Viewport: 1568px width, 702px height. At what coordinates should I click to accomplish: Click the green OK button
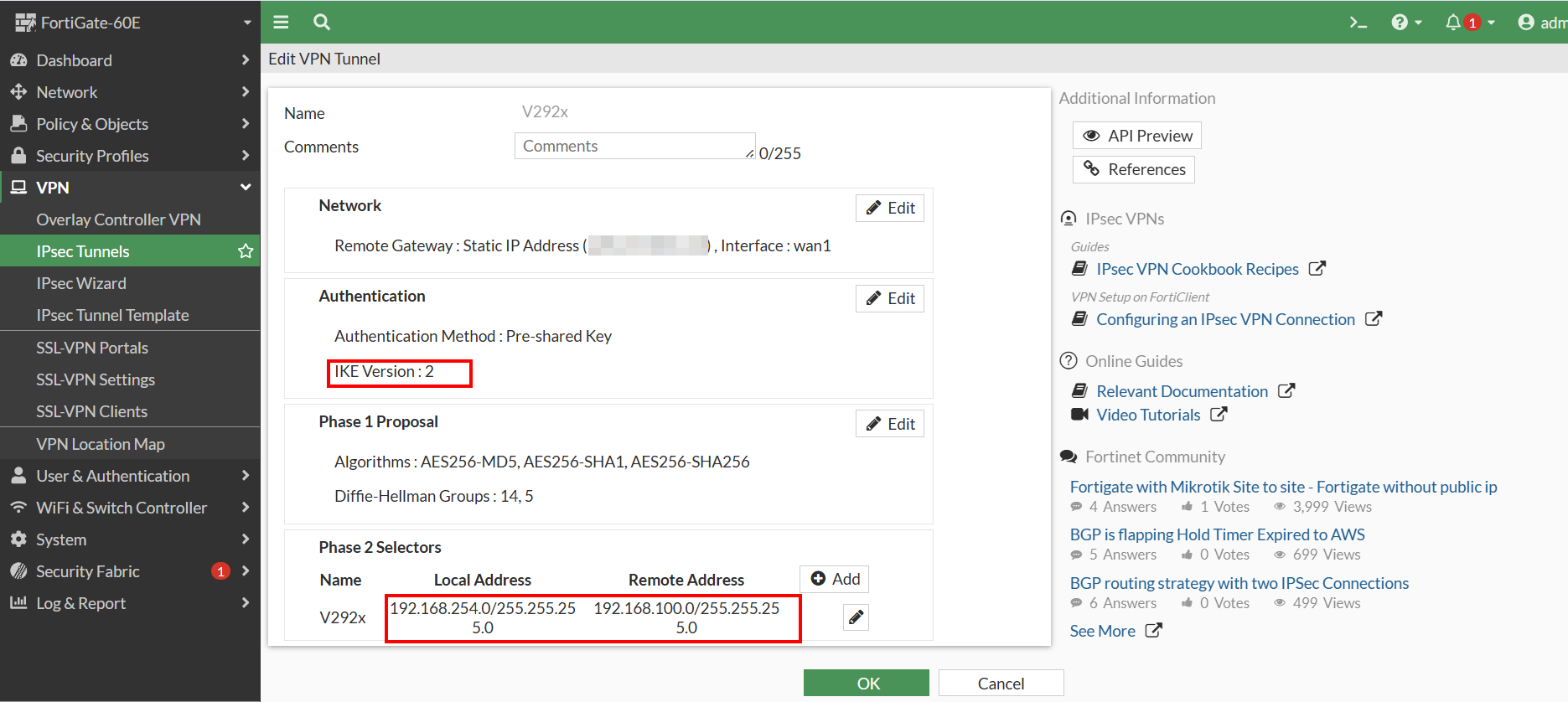coord(866,683)
